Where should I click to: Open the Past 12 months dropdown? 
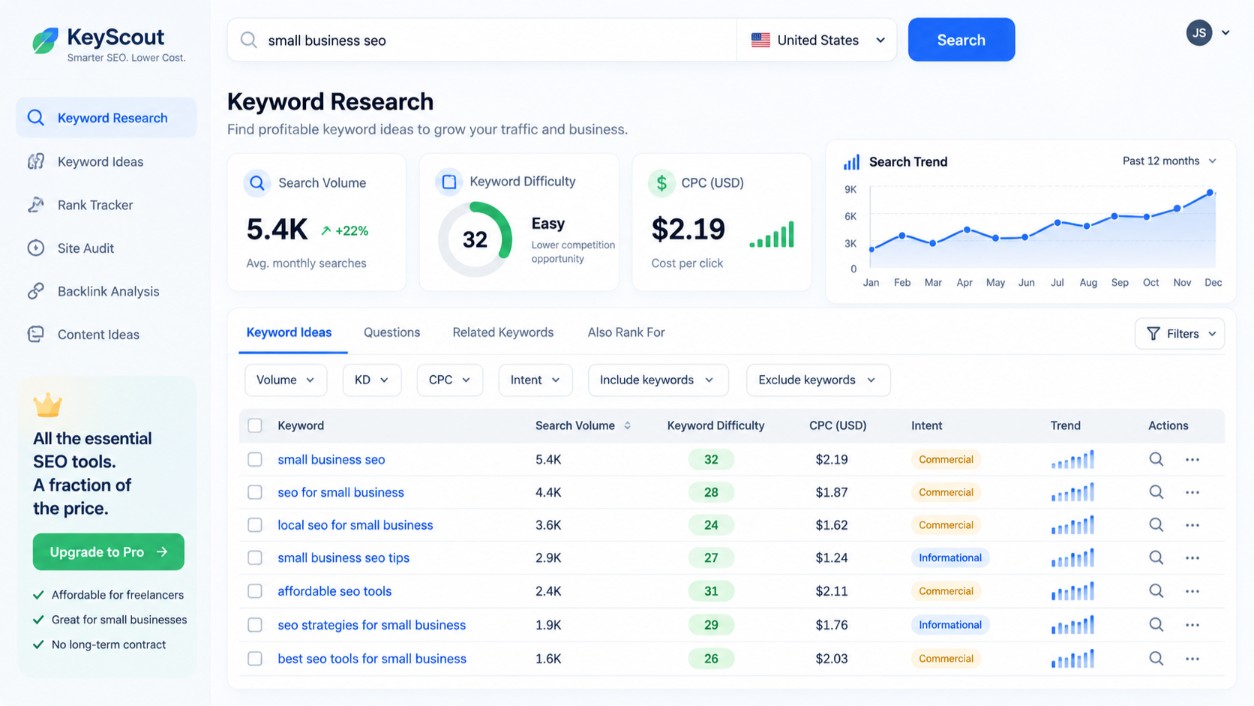(x=1169, y=161)
